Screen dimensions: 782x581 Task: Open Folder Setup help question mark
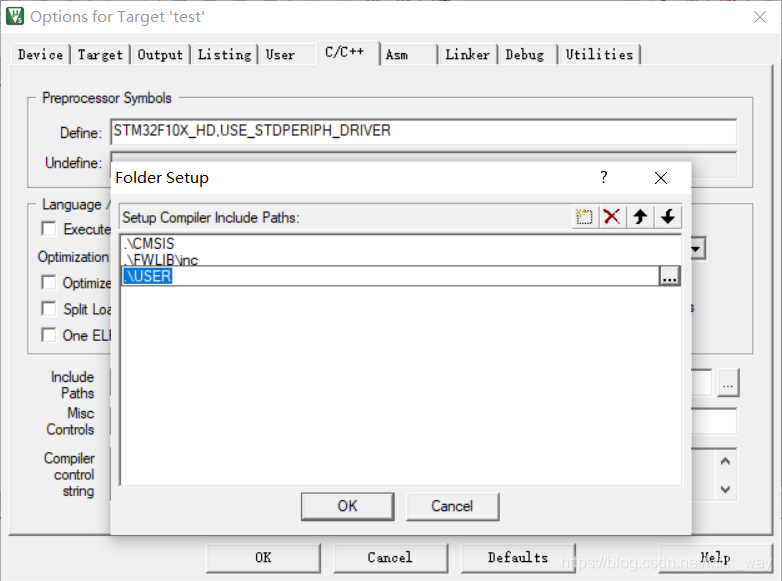(604, 177)
